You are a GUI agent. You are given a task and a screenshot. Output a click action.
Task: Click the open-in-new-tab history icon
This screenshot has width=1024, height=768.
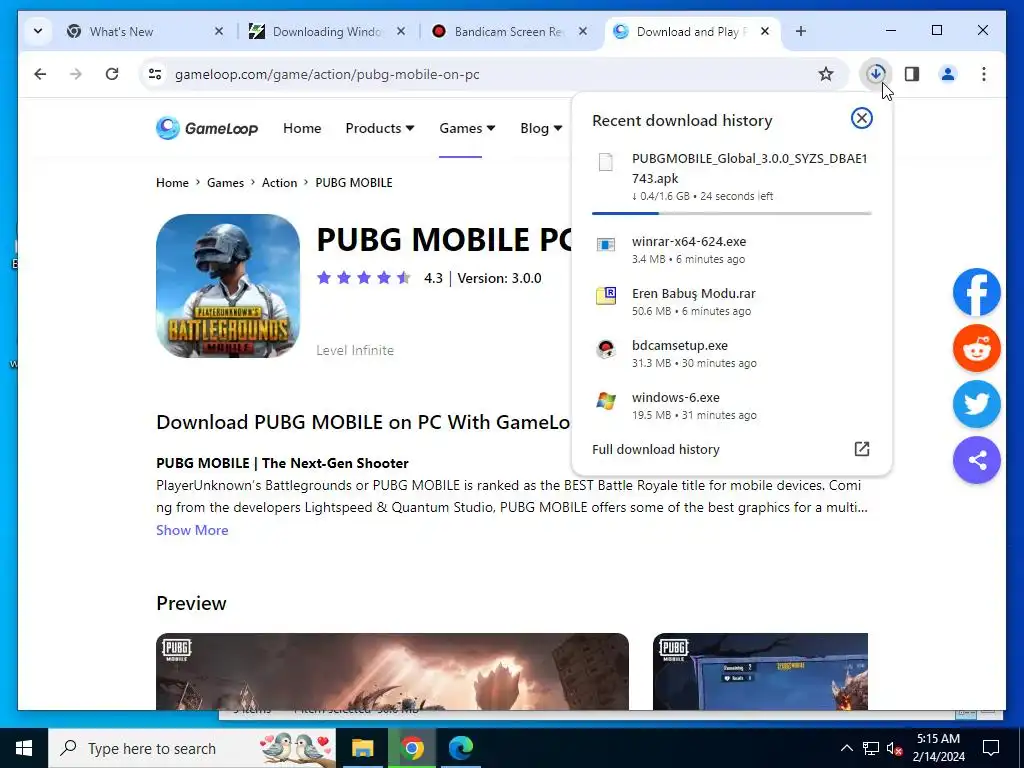click(862, 449)
